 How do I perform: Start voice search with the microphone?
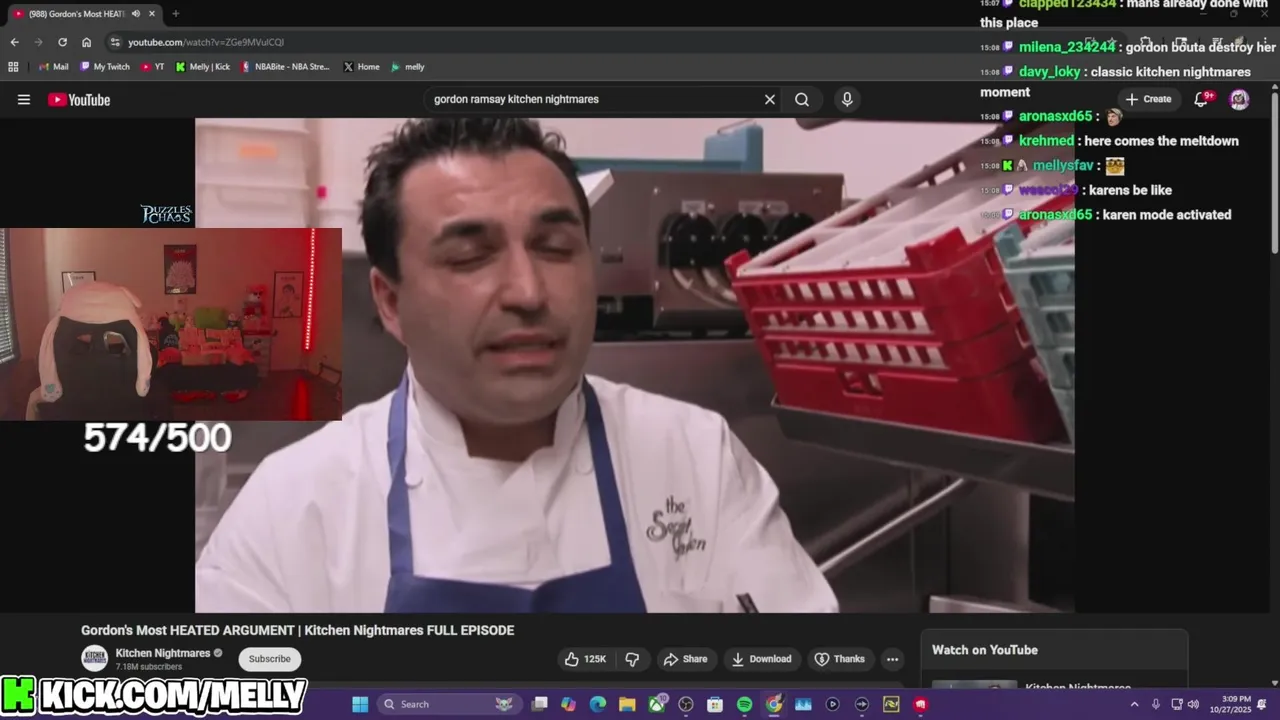click(847, 99)
